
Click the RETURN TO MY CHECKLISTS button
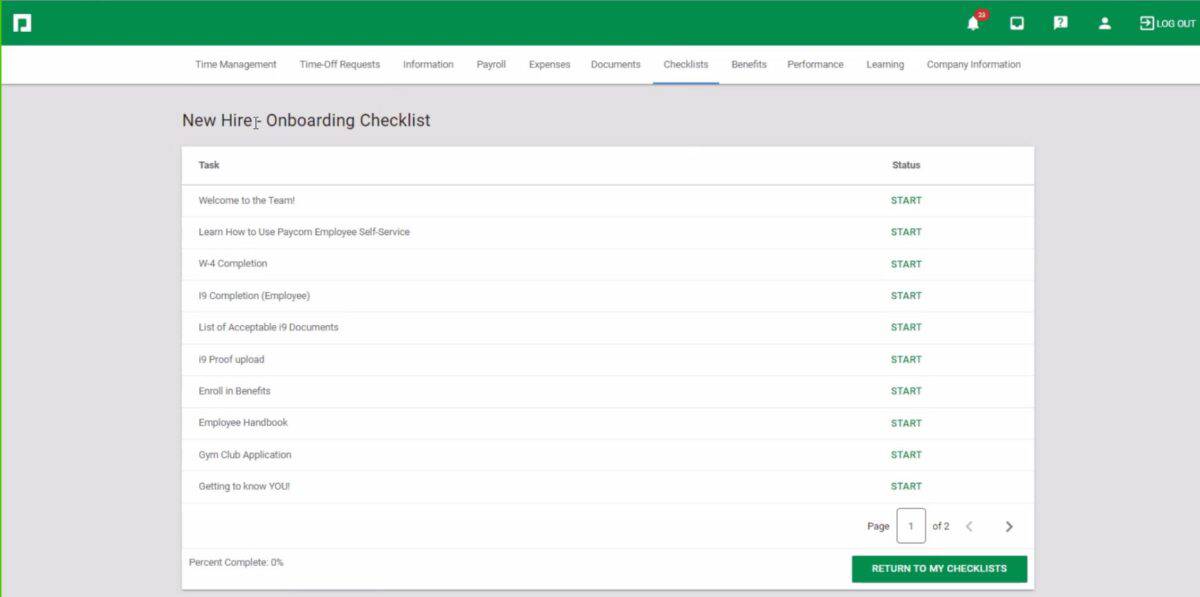(x=939, y=568)
